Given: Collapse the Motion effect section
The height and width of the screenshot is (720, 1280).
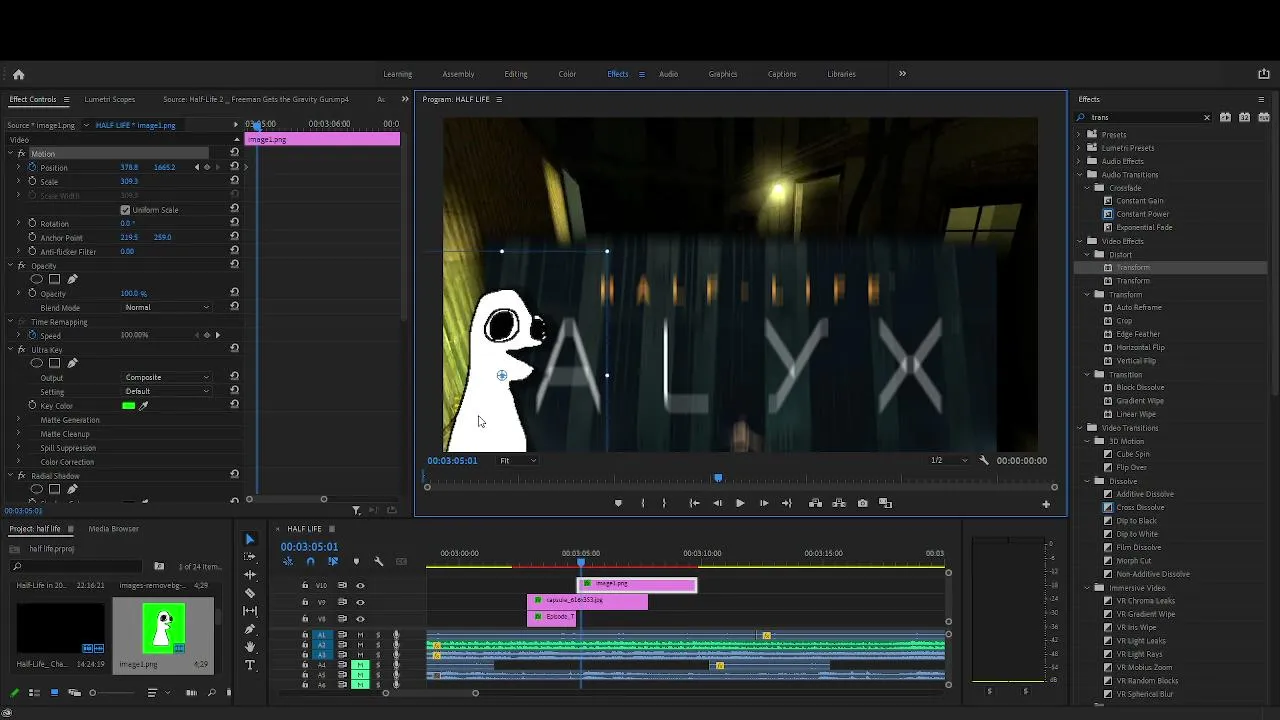Looking at the screenshot, I should tap(10, 154).
